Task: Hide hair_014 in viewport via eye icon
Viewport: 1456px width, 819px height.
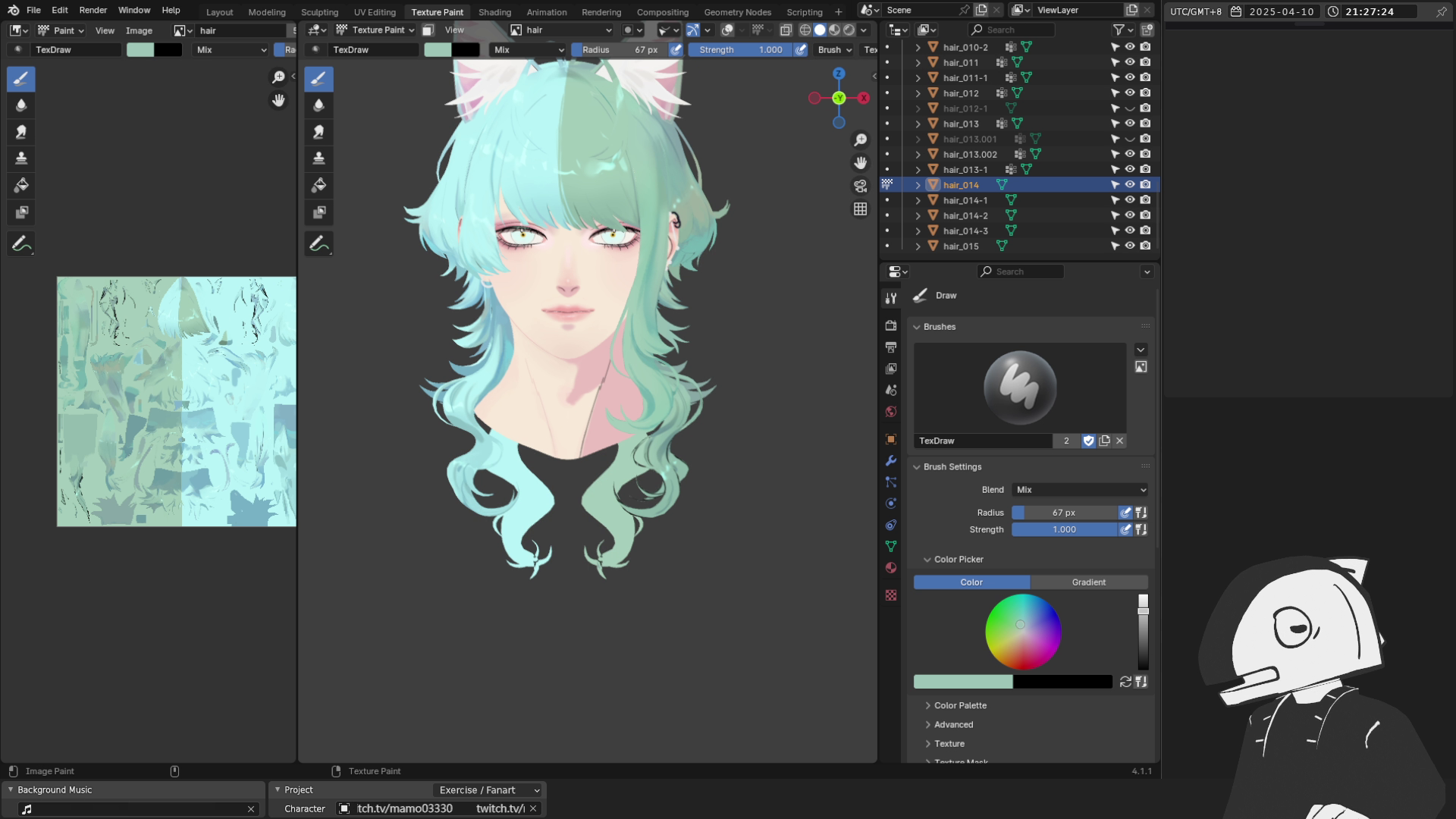Action: (x=1130, y=185)
